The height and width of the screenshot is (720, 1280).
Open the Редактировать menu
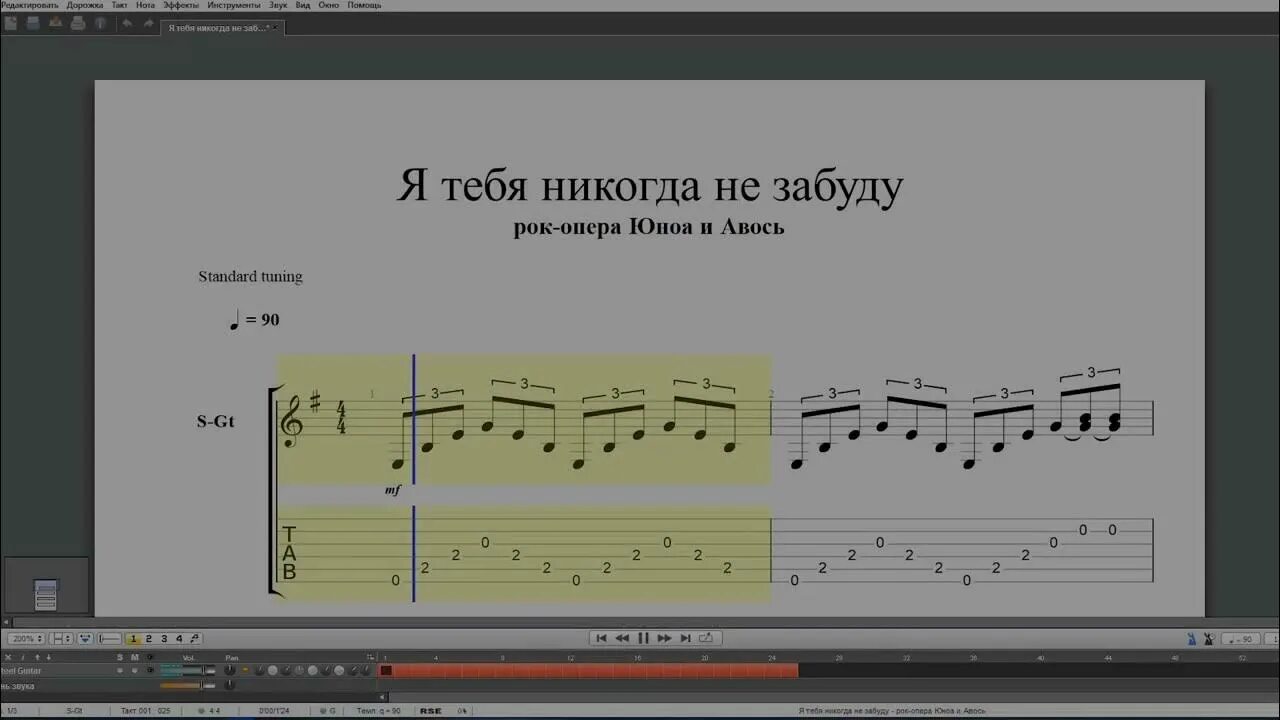pyautogui.click(x=29, y=5)
